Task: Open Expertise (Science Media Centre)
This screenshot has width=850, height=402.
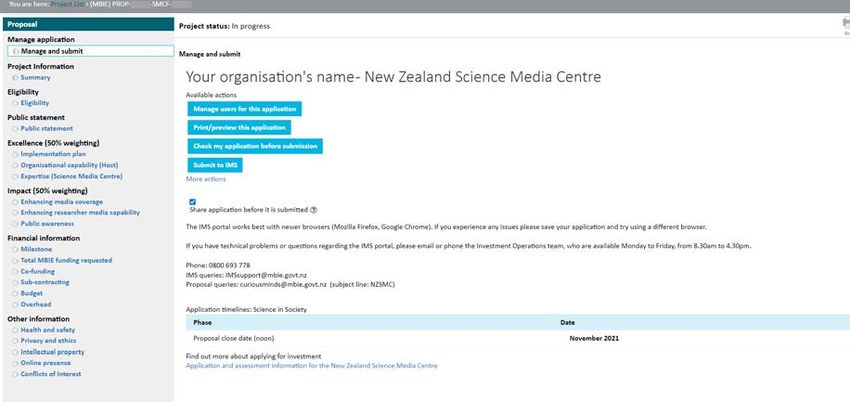Action: pos(72,177)
